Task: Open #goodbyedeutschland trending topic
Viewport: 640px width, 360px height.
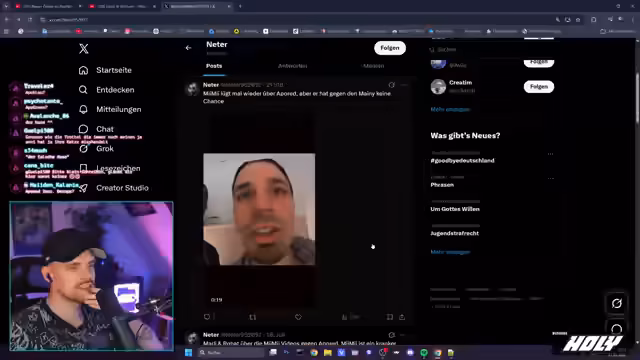Action: 462,160
